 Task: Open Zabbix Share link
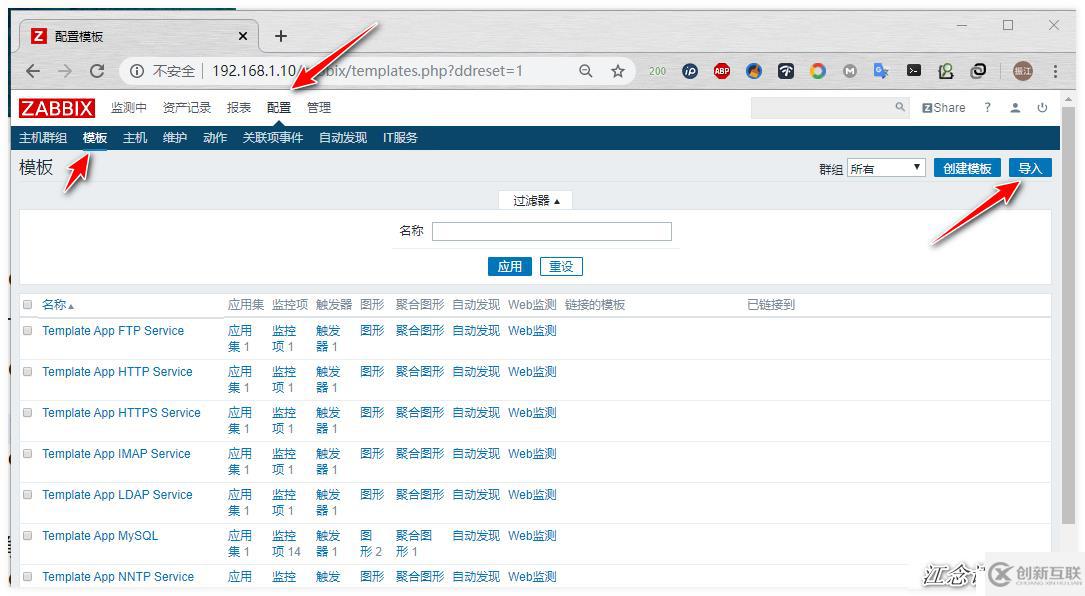(x=944, y=108)
